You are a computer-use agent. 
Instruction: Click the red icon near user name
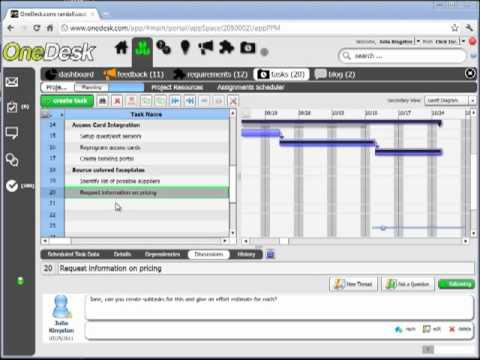point(473,41)
